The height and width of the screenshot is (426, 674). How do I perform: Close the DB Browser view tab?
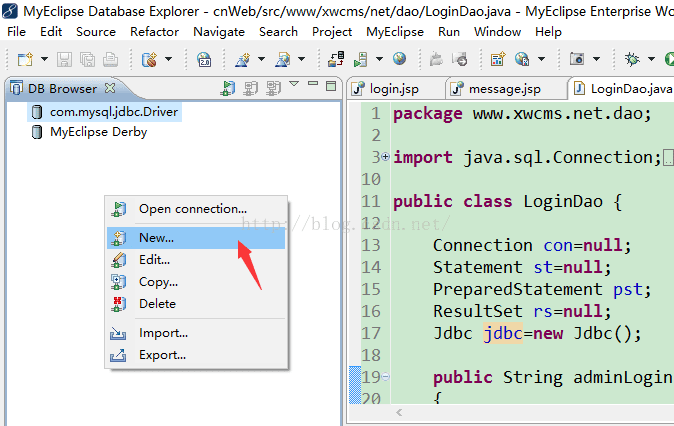(110, 88)
